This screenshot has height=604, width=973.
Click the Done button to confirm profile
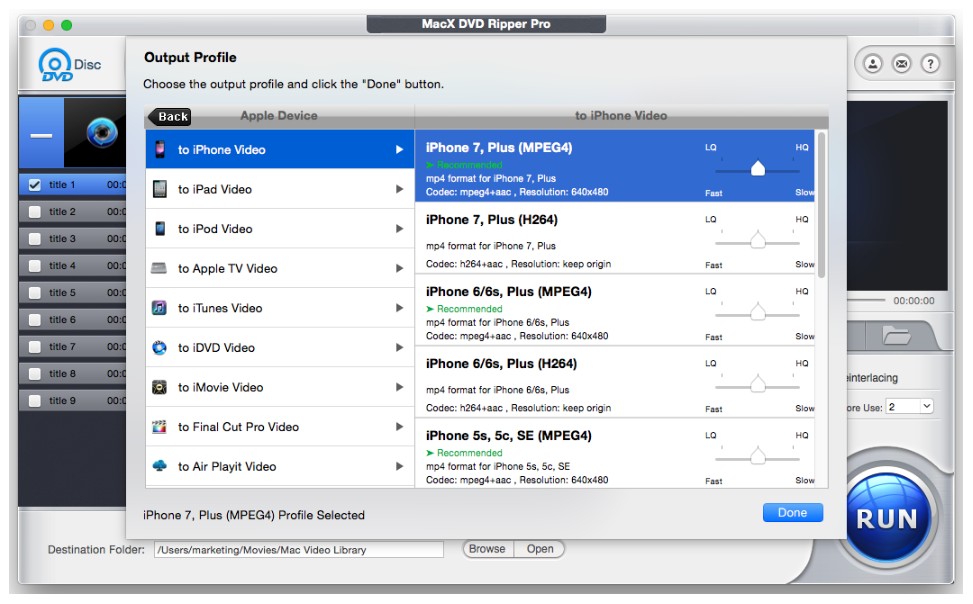[792, 512]
